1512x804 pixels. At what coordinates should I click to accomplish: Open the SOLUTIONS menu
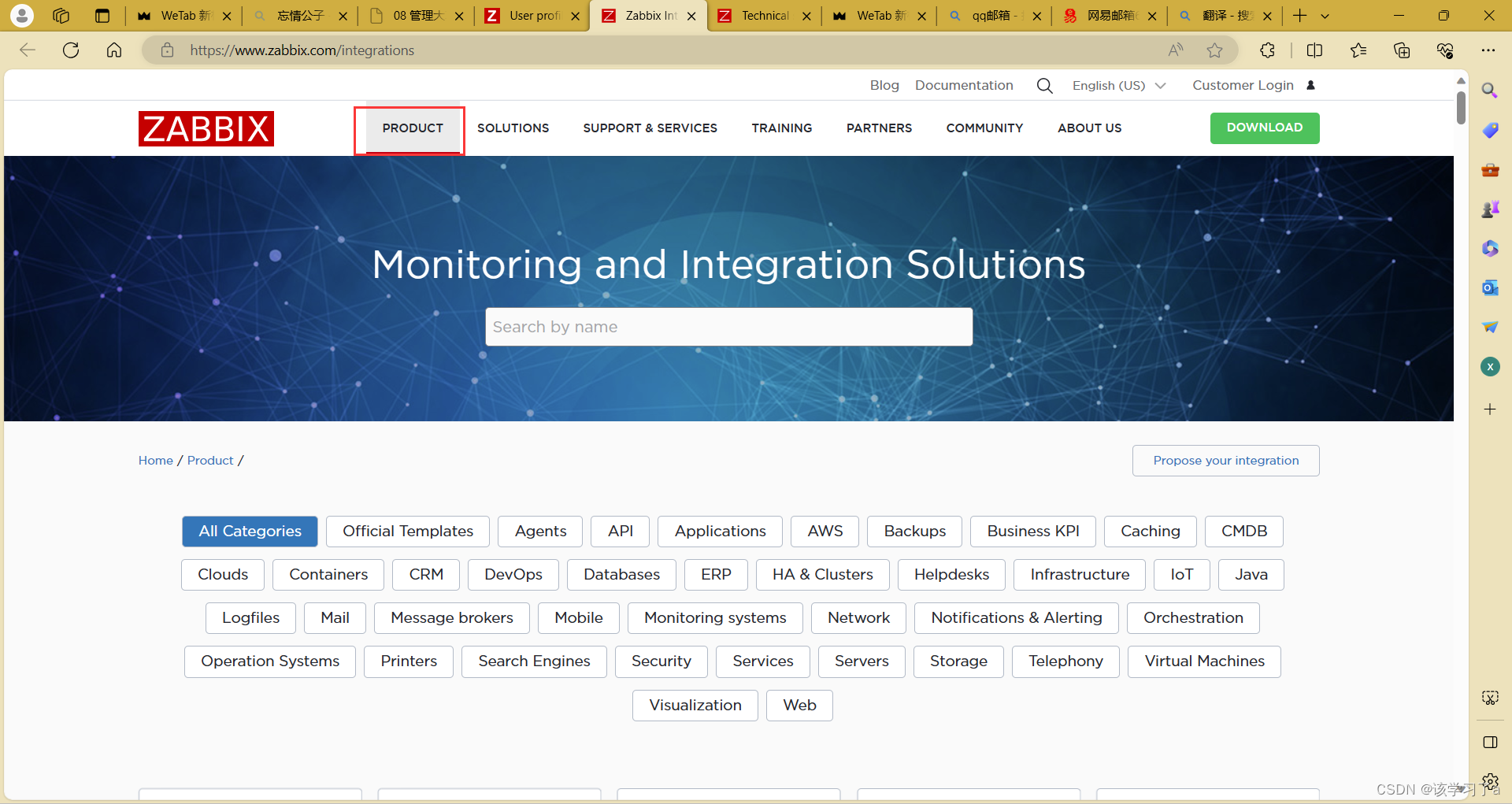[x=513, y=128]
